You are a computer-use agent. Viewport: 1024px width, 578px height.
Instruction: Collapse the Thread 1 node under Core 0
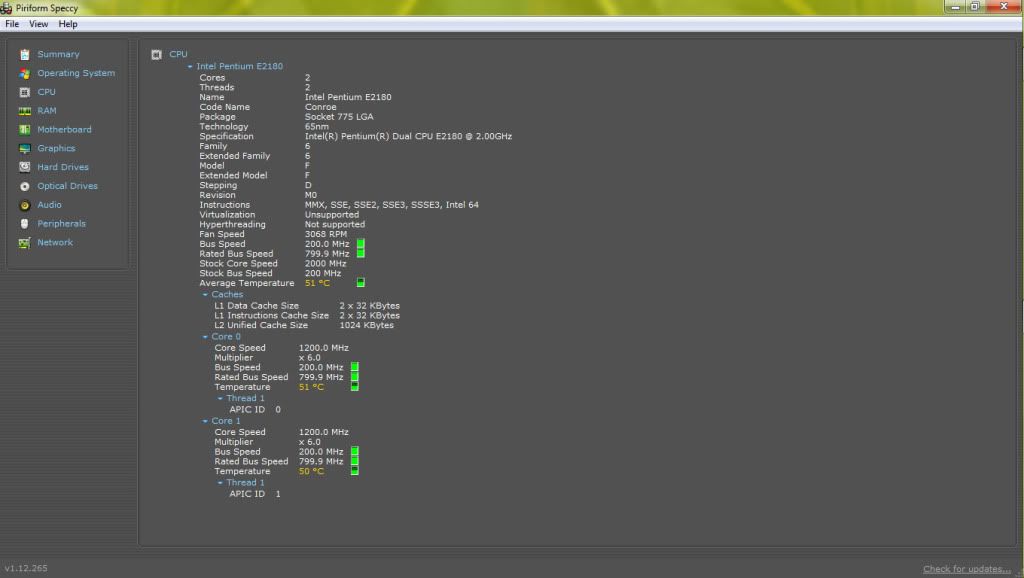[220, 398]
